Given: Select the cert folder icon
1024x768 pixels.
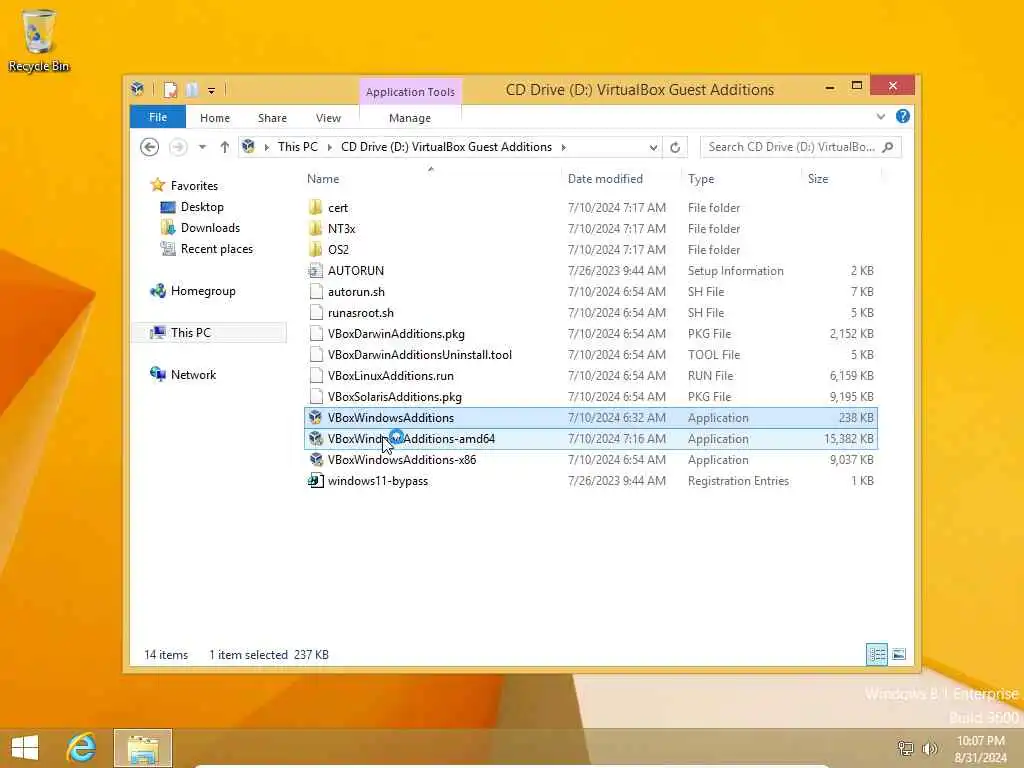Looking at the screenshot, I should tap(316, 208).
